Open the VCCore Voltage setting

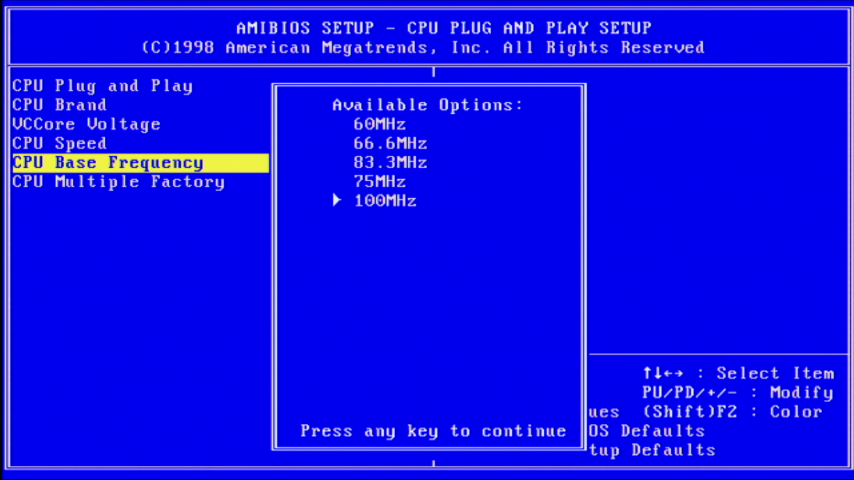(86, 124)
